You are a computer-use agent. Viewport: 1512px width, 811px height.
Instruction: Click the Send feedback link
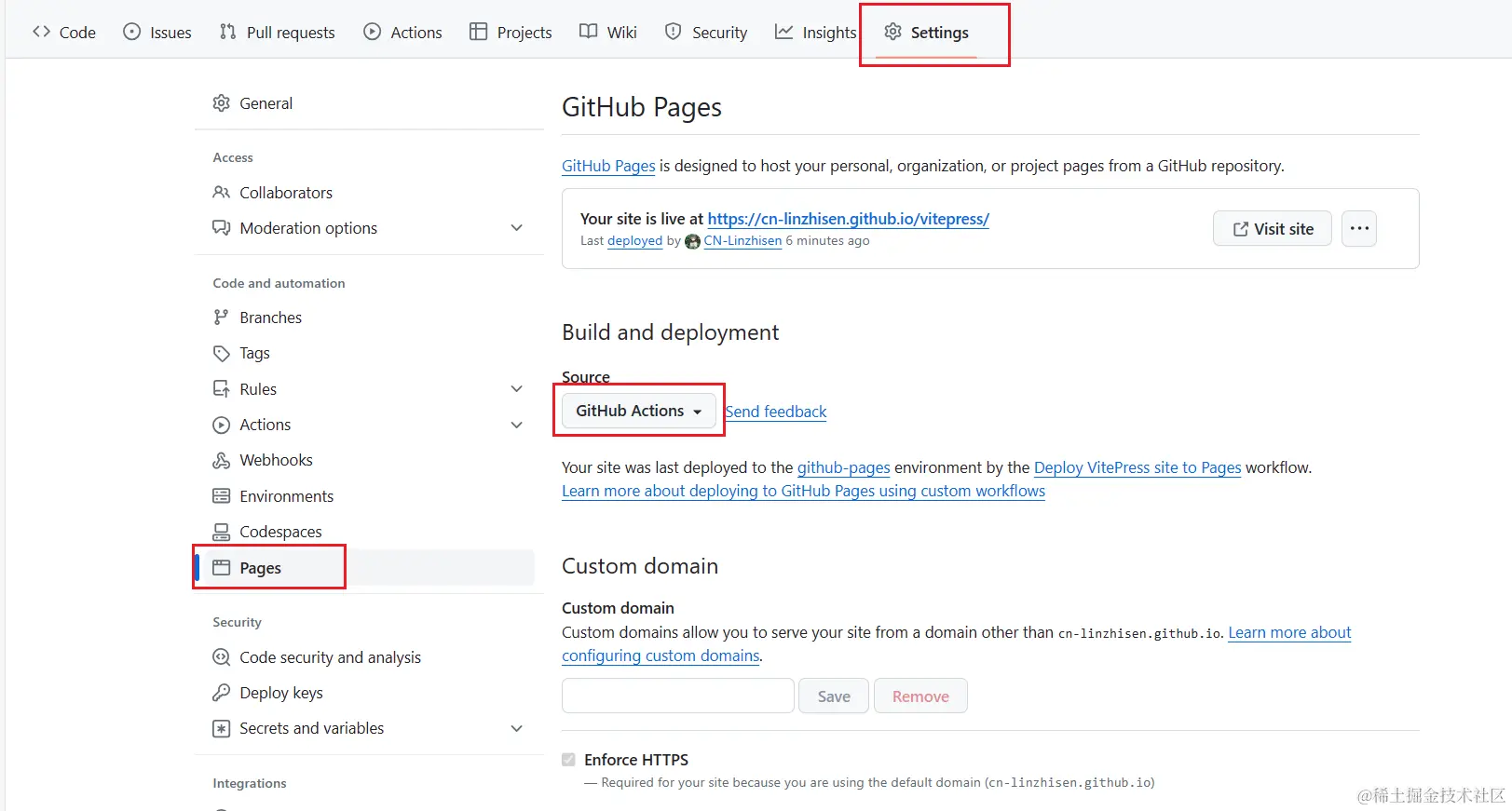pos(776,412)
